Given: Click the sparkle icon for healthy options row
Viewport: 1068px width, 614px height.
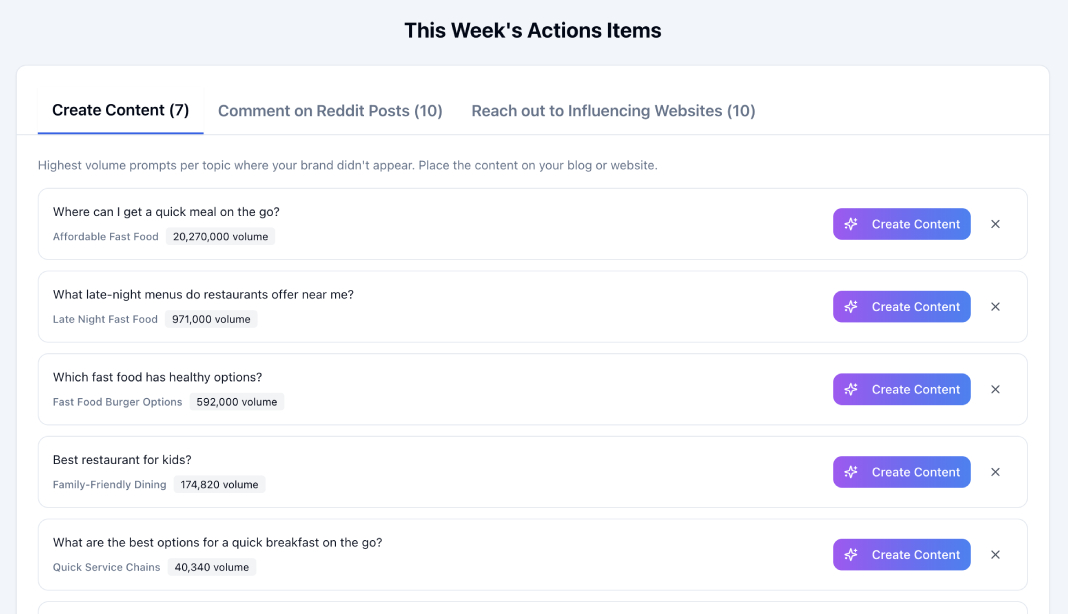Looking at the screenshot, I should (851, 389).
